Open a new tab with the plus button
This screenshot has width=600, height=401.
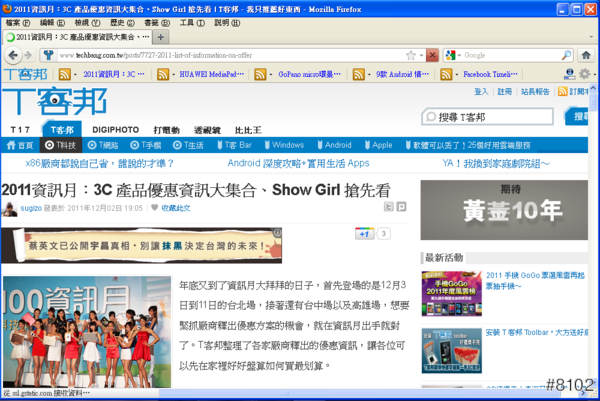[161, 37]
